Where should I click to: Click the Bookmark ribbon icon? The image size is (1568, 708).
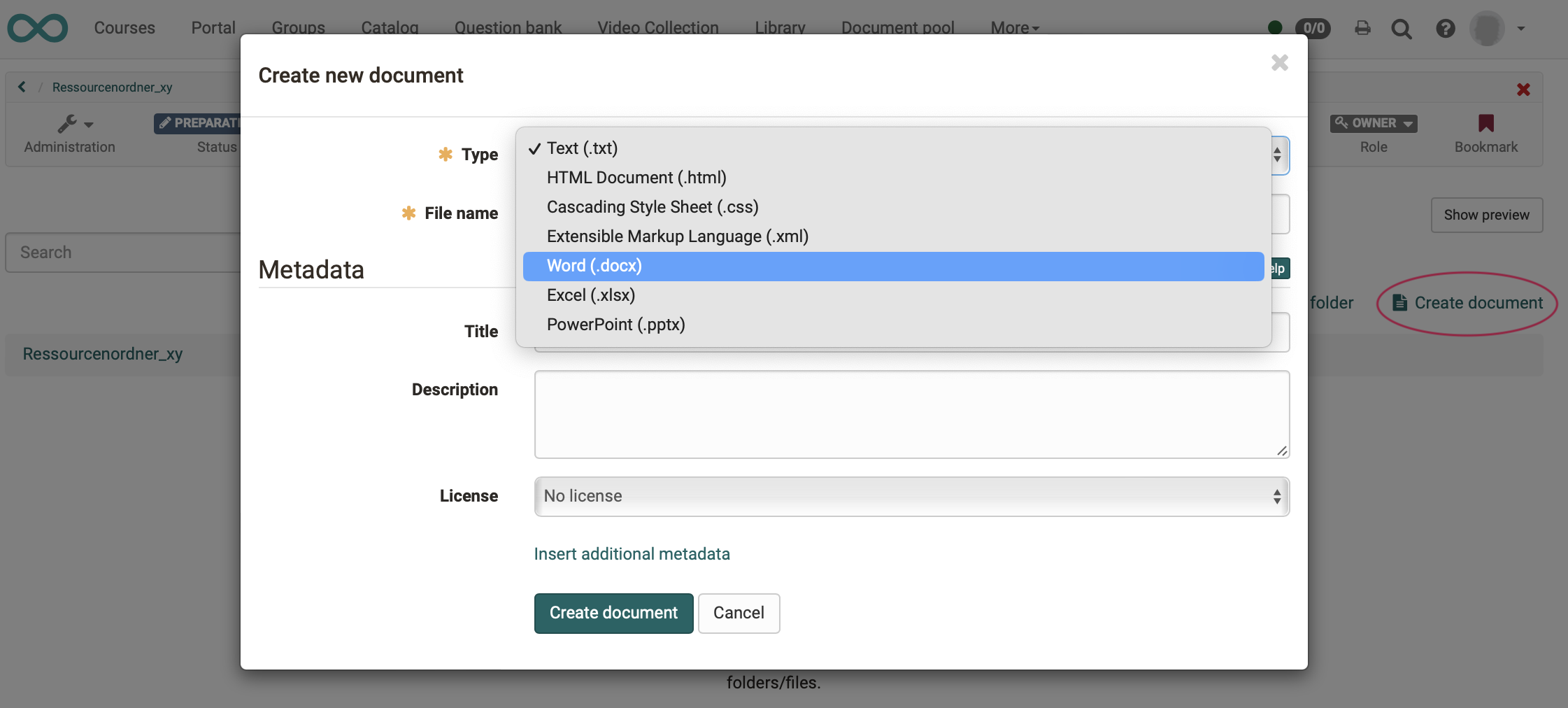pyautogui.click(x=1485, y=123)
